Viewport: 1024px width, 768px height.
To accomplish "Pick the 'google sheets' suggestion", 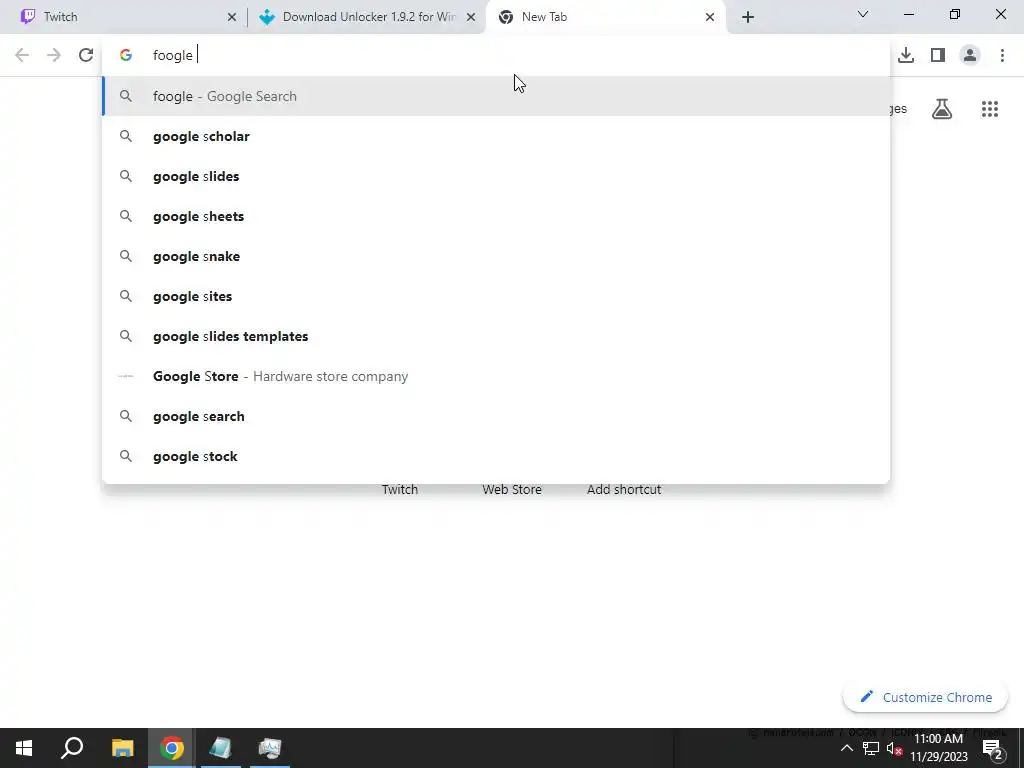I will tap(496, 216).
